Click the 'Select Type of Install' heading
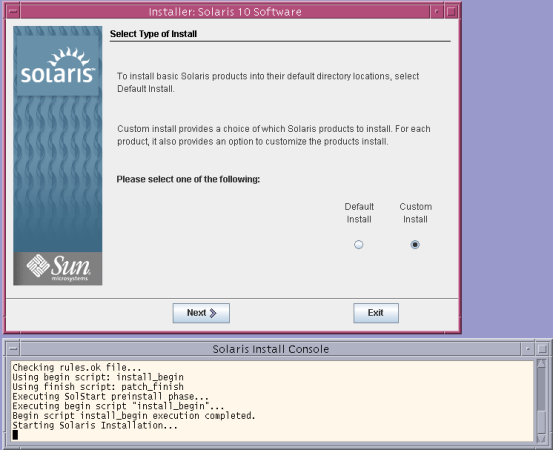Screen dimensions: 553x450 (x=153, y=34)
